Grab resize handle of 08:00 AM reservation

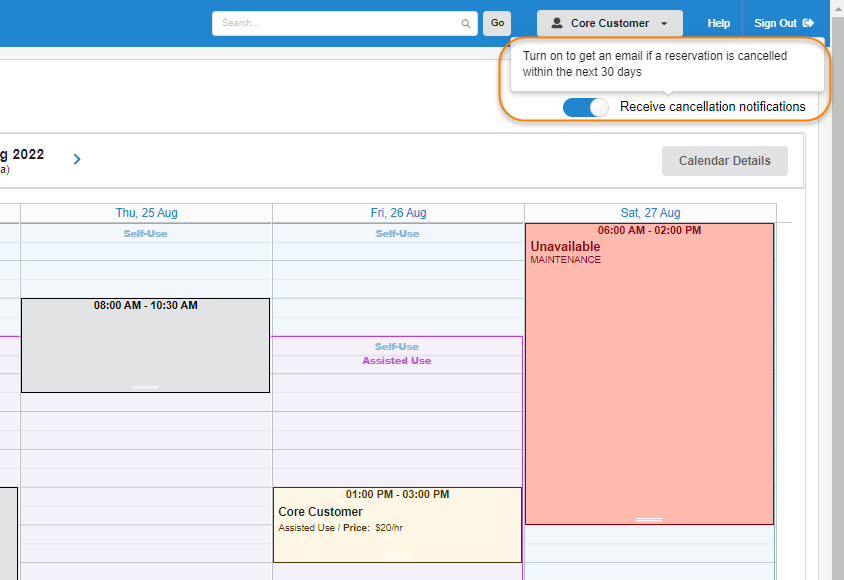point(145,387)
